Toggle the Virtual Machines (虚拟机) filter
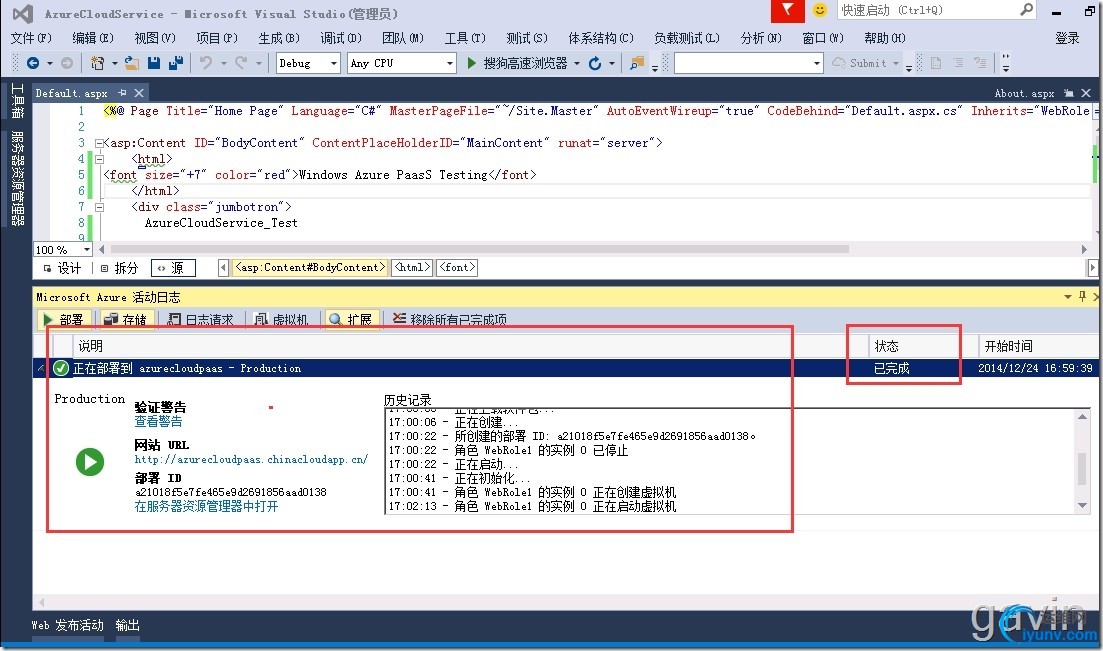1103x651 pixels. 281,320
